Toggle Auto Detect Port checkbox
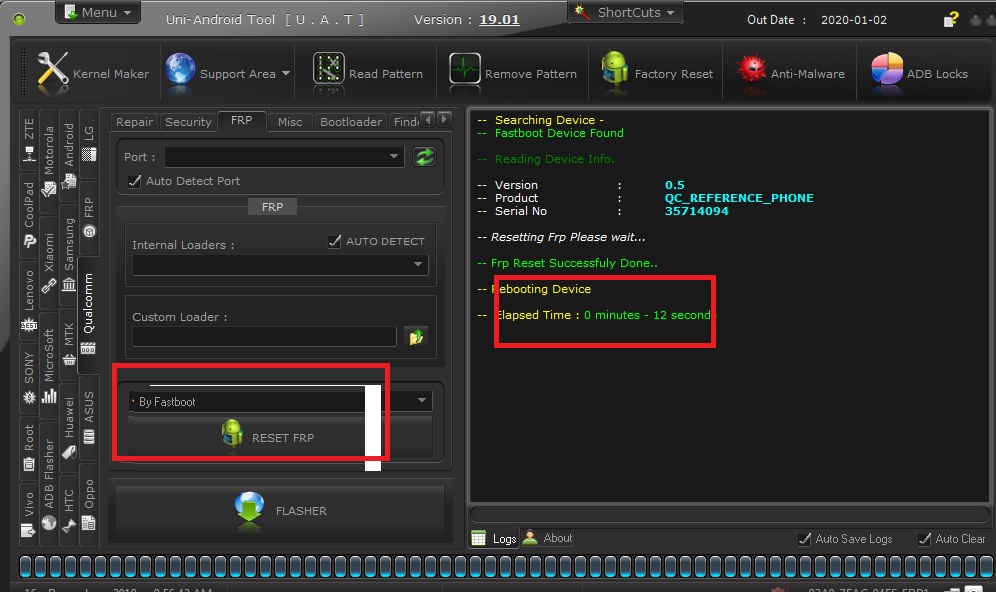Image resolution: width=996 pixels, height=592 pixels. [135, 181]
